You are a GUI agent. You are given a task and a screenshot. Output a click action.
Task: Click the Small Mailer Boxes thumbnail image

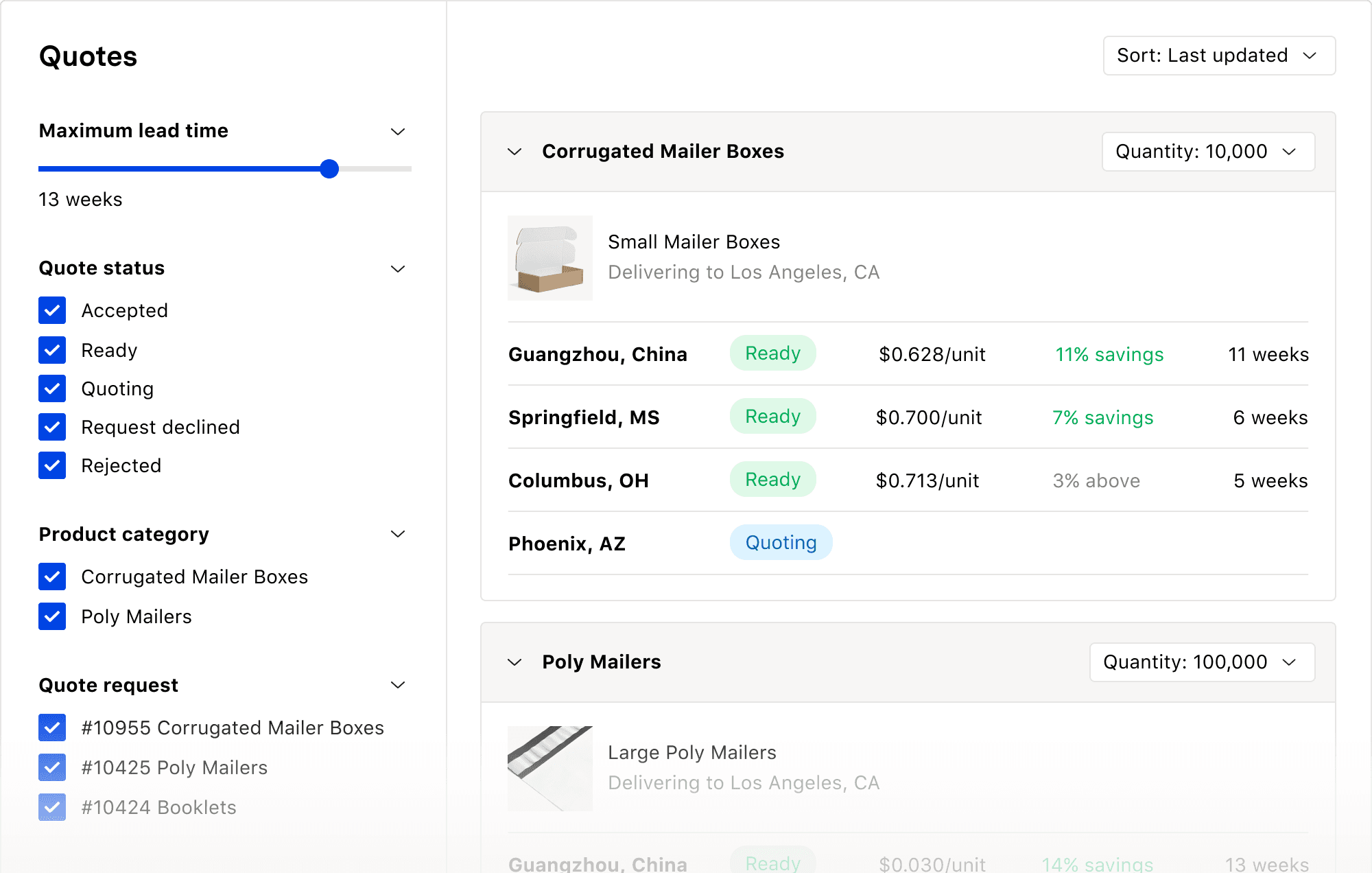pos(550,258)
